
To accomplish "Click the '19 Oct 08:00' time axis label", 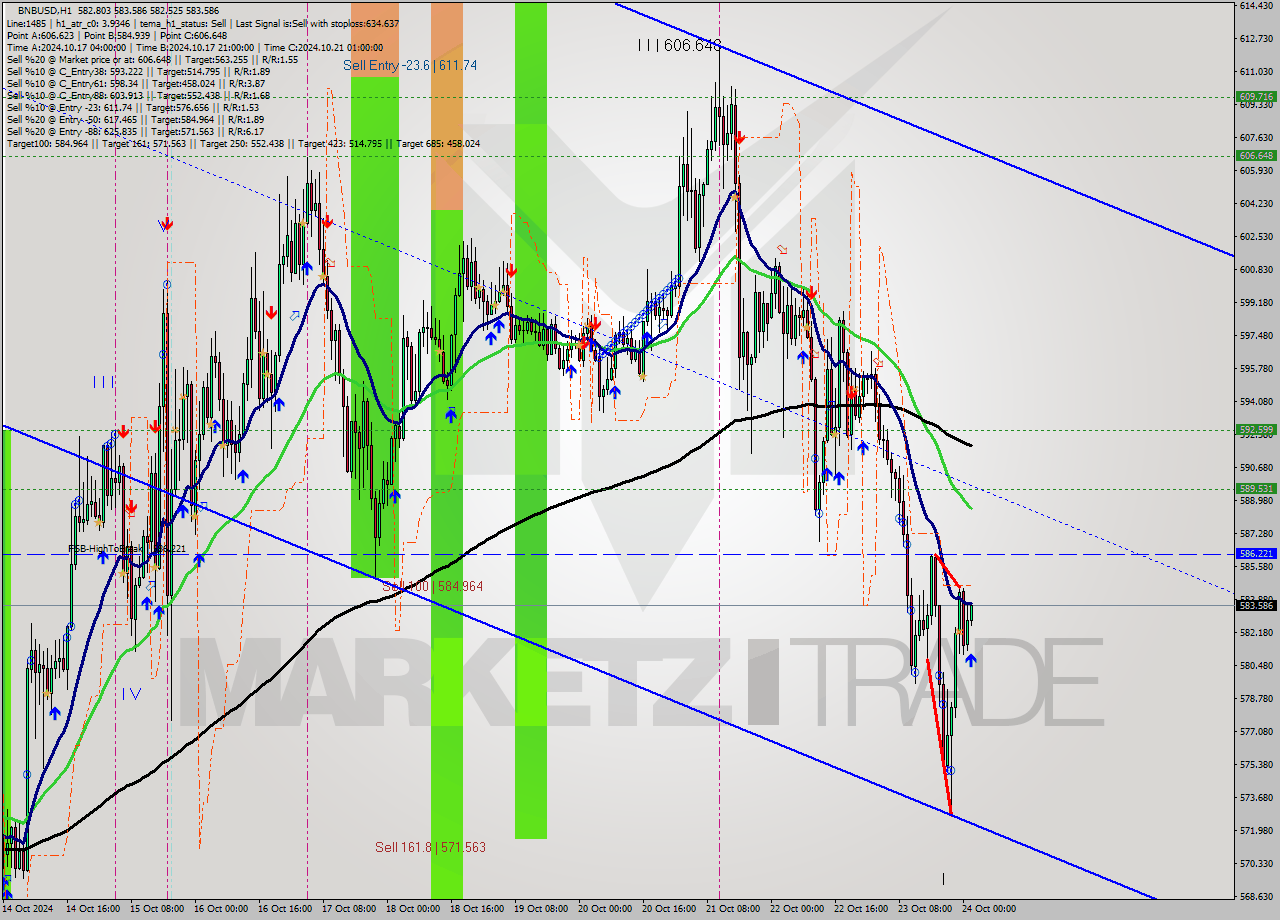I will tap(540, 909).
